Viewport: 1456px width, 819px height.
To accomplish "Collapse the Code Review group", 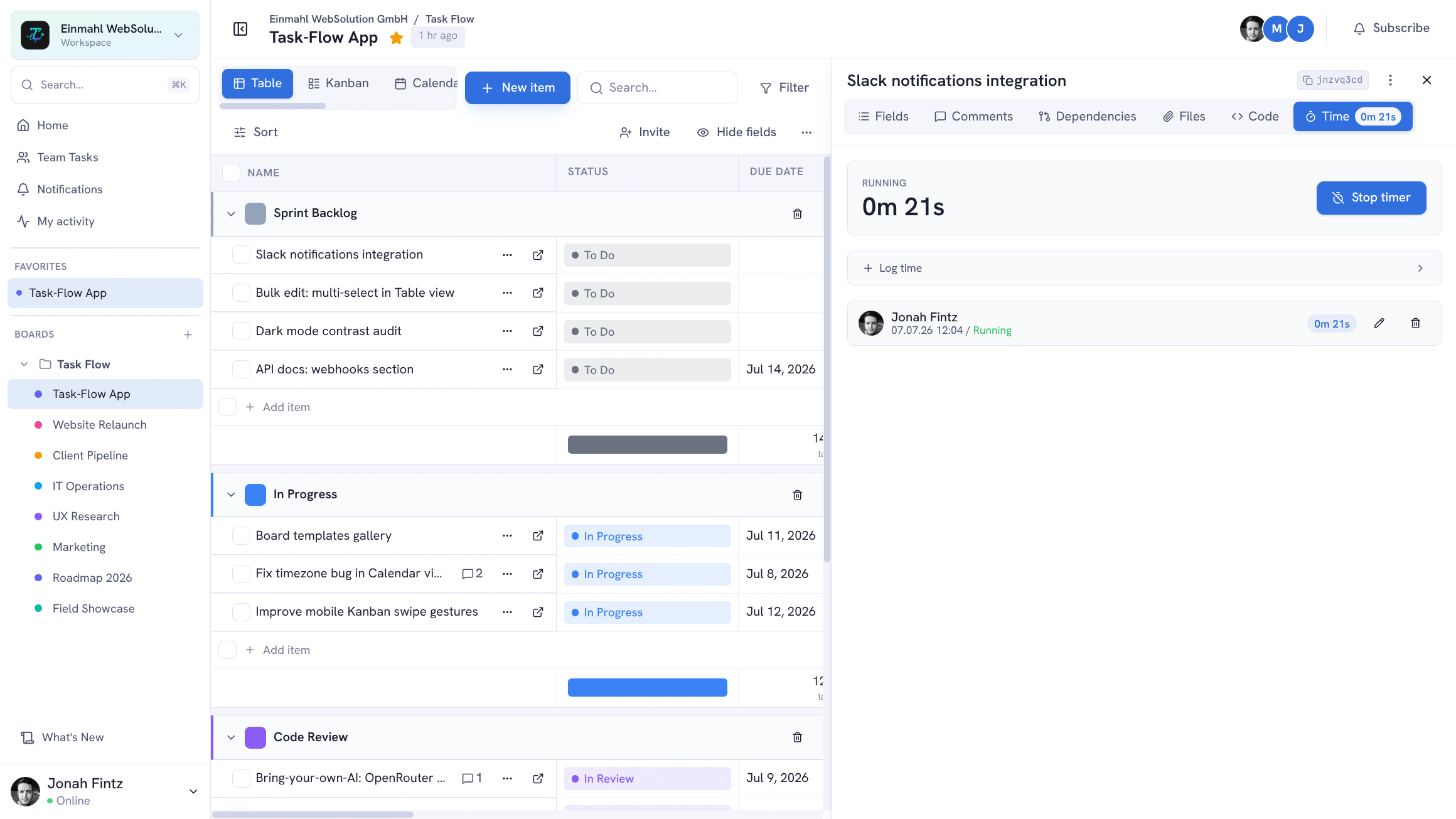I will [231, 737].
